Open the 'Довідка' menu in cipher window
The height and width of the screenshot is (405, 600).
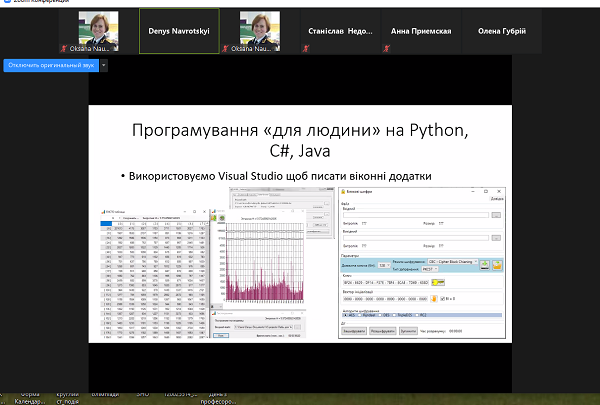click(x=497, y=198)
